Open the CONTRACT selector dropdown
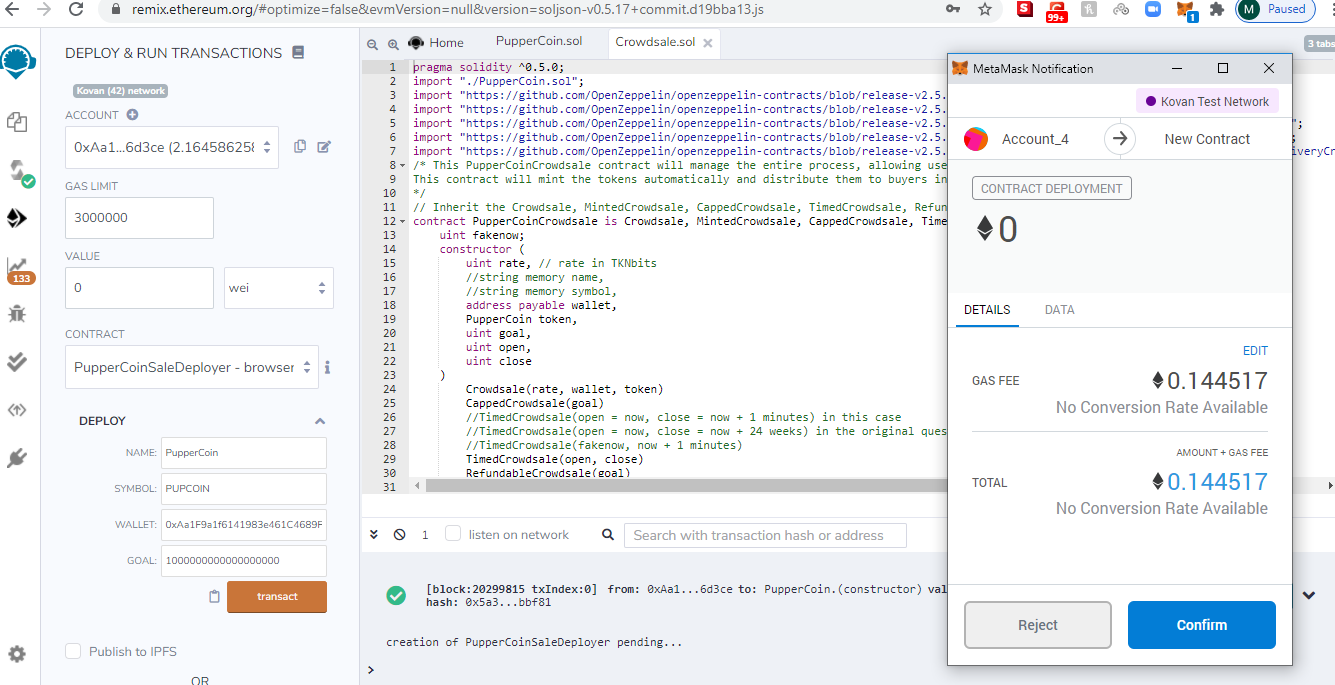The image size is (1335, 685). [192, 367]
